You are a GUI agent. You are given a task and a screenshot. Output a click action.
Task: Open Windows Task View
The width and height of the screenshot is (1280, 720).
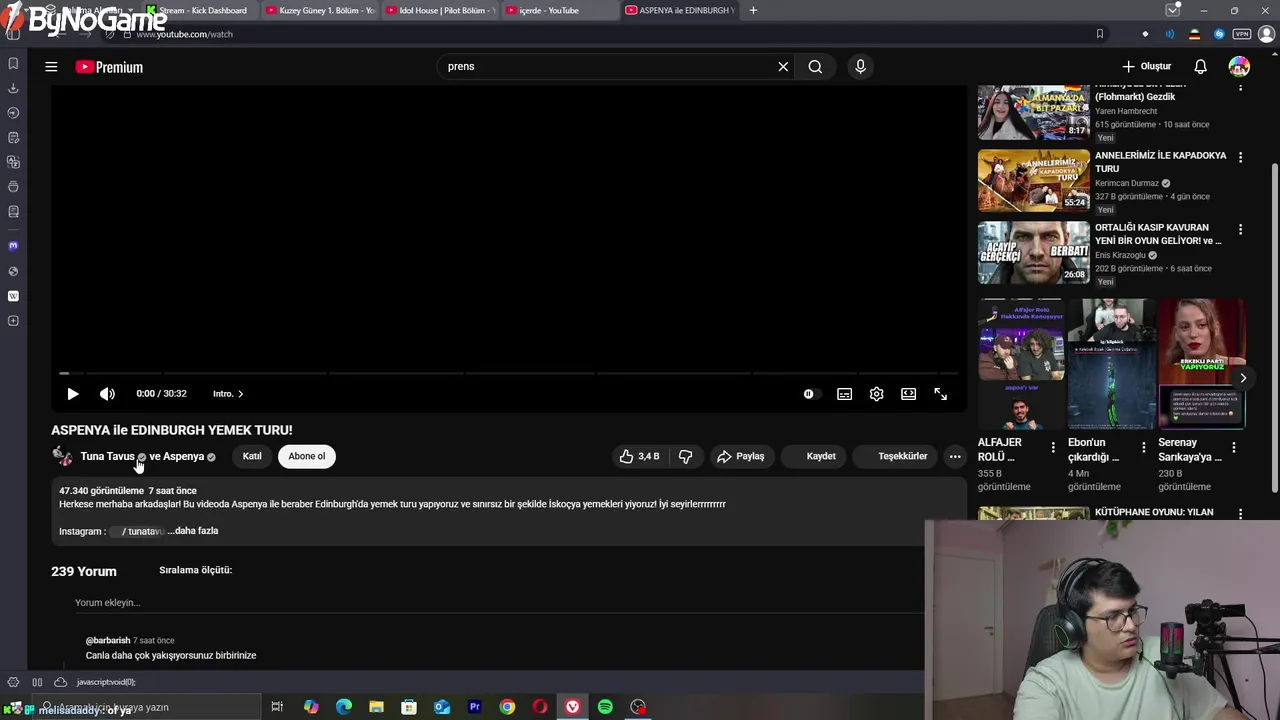[x=277, y=707]
